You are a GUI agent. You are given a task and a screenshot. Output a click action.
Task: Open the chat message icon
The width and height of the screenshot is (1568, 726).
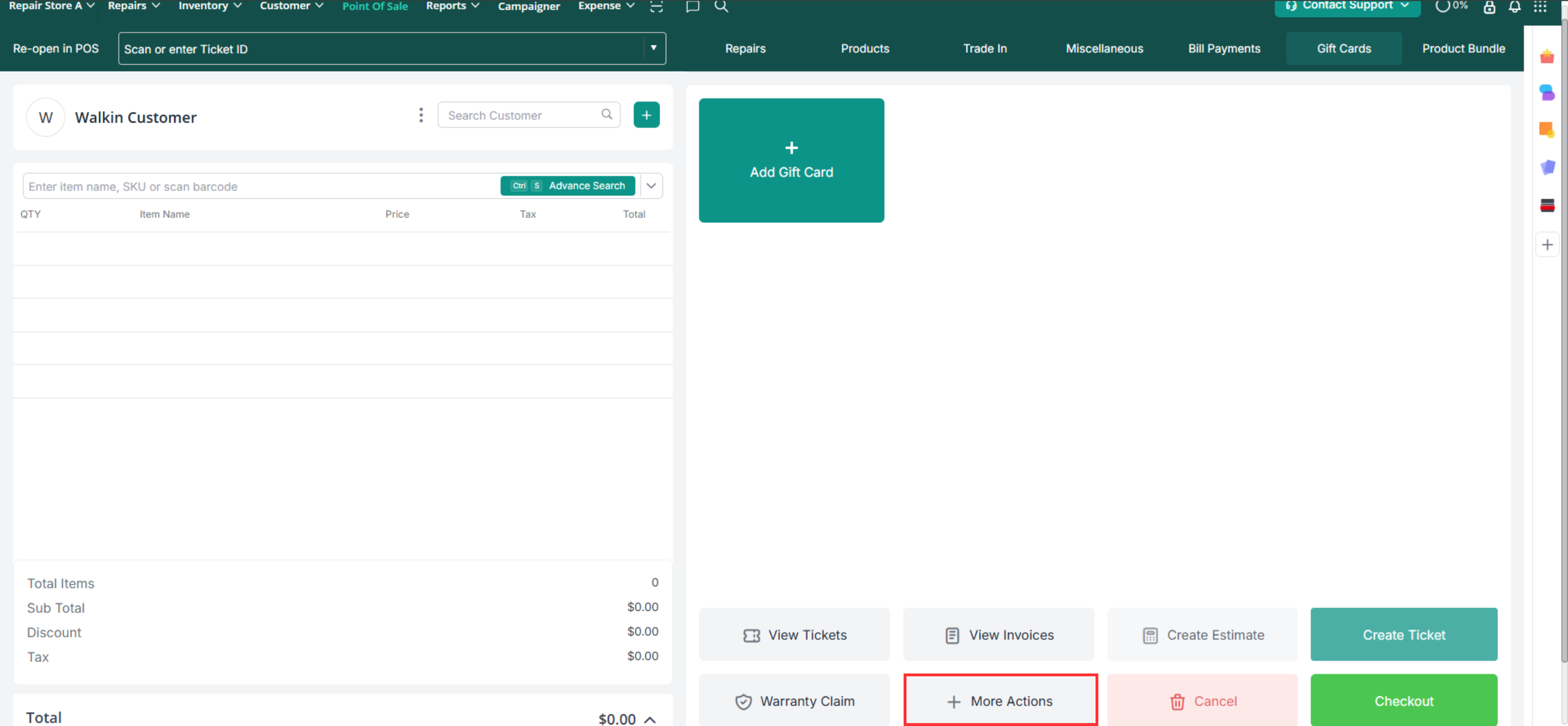coord(692,6)
